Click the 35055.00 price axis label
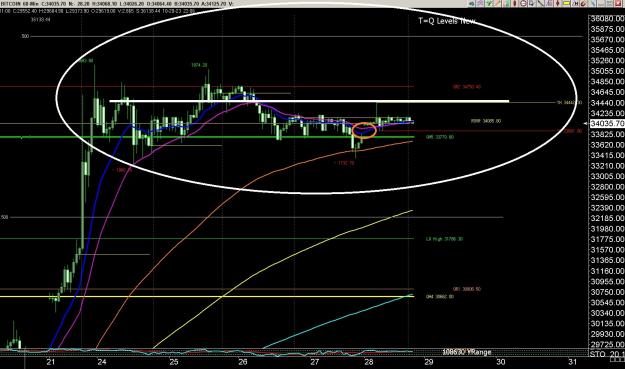Image resolution: width=625 pixels, height=369 pixels. point(607,71)
